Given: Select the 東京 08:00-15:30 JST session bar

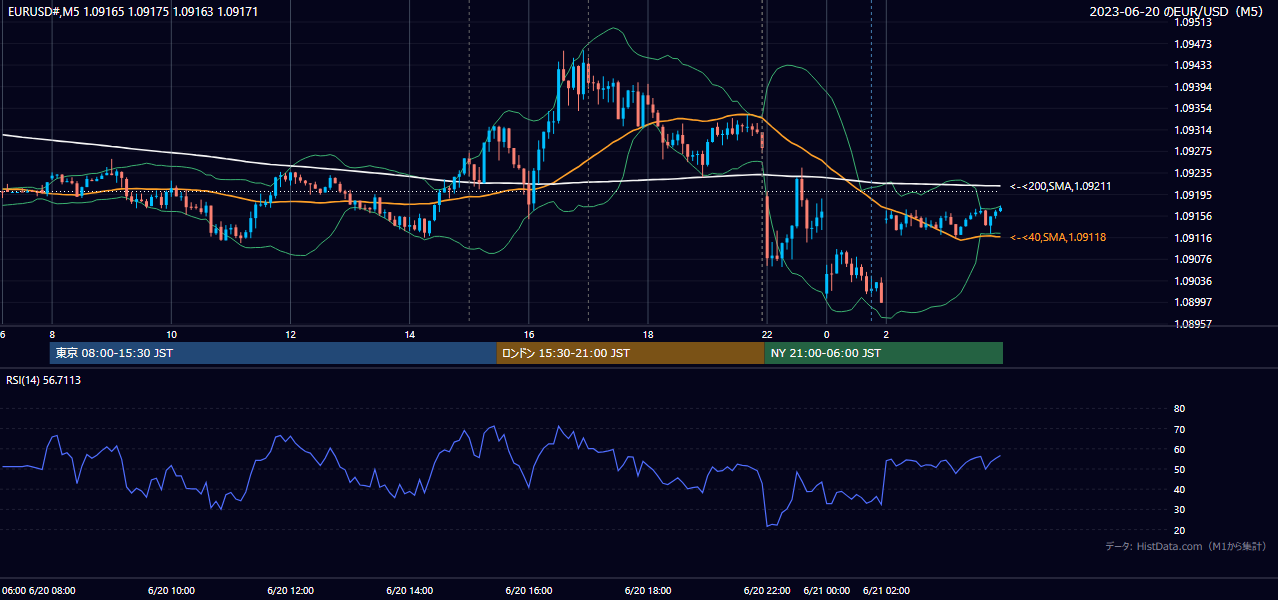Looking at the screenshot, I should [273, 353].
